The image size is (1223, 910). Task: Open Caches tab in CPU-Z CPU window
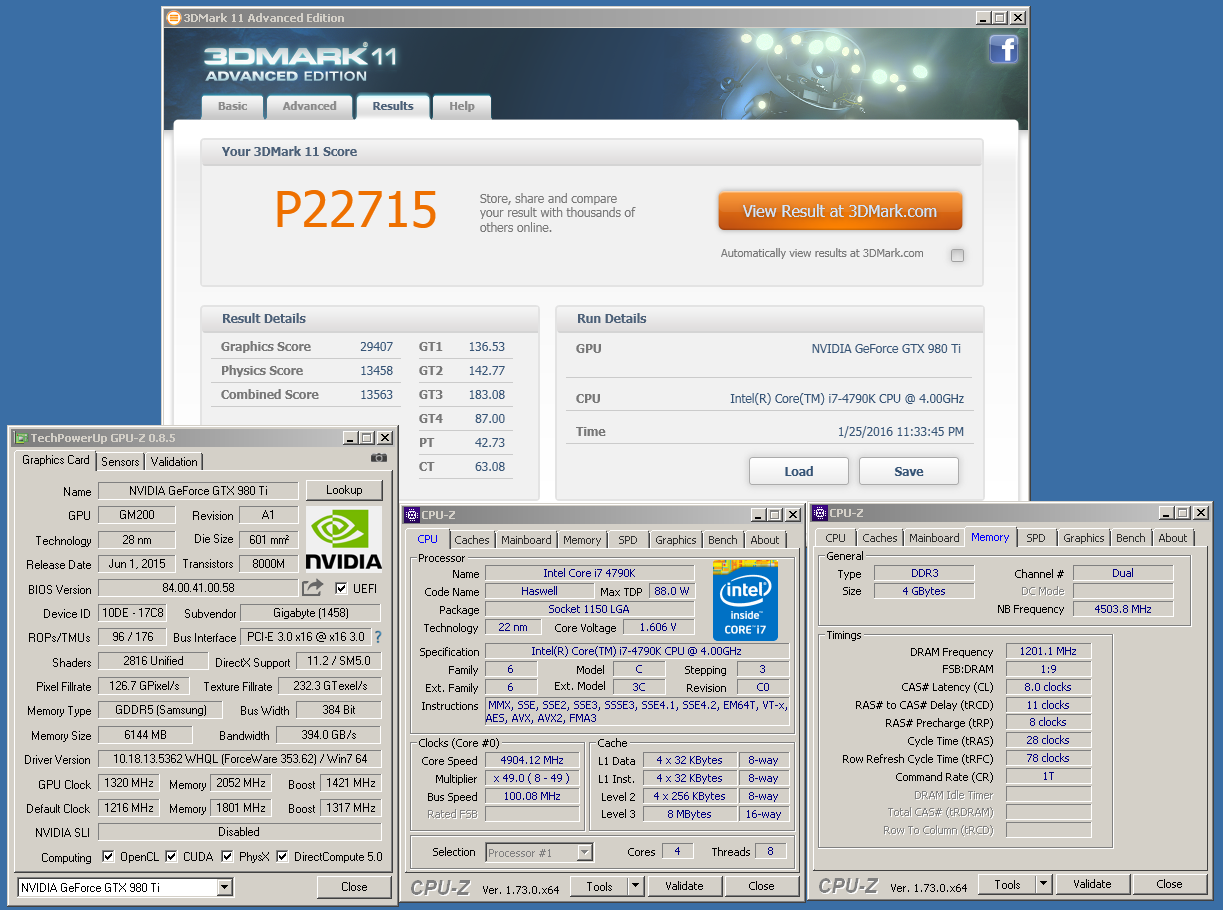pos(472,539)
